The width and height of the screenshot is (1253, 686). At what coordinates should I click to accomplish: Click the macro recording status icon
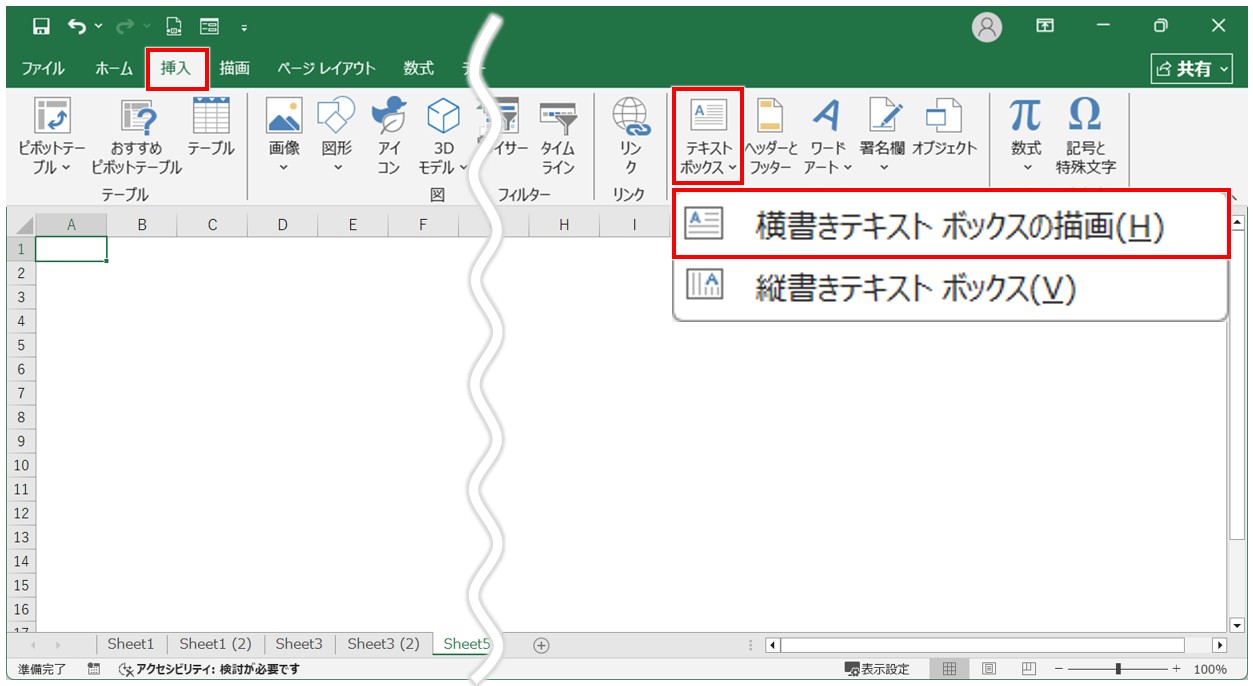pyautogui.click(x=94, y=669)
